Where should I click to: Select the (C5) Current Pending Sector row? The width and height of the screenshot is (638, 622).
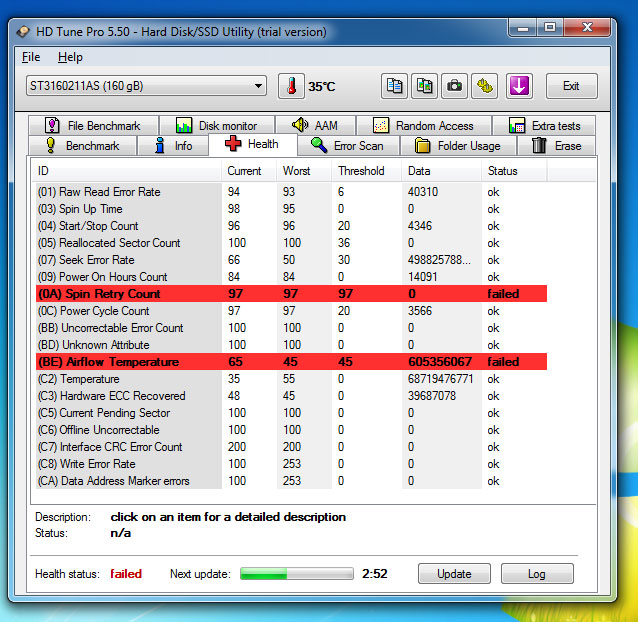click(x=291, y=413)
